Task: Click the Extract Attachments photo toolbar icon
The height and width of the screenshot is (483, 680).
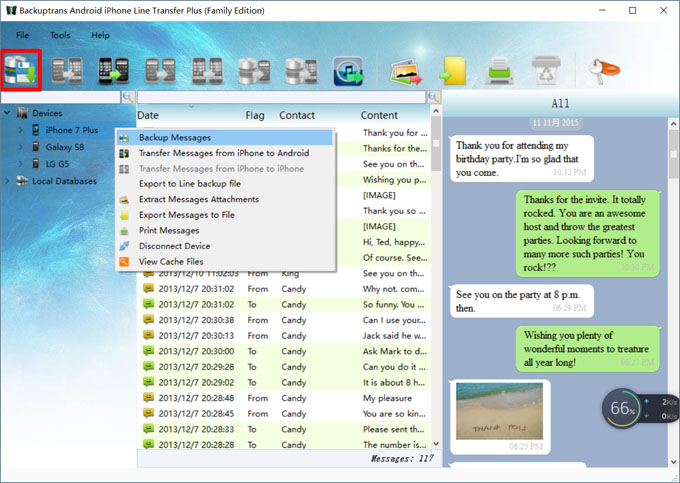Action: click(x=405, y=72)
